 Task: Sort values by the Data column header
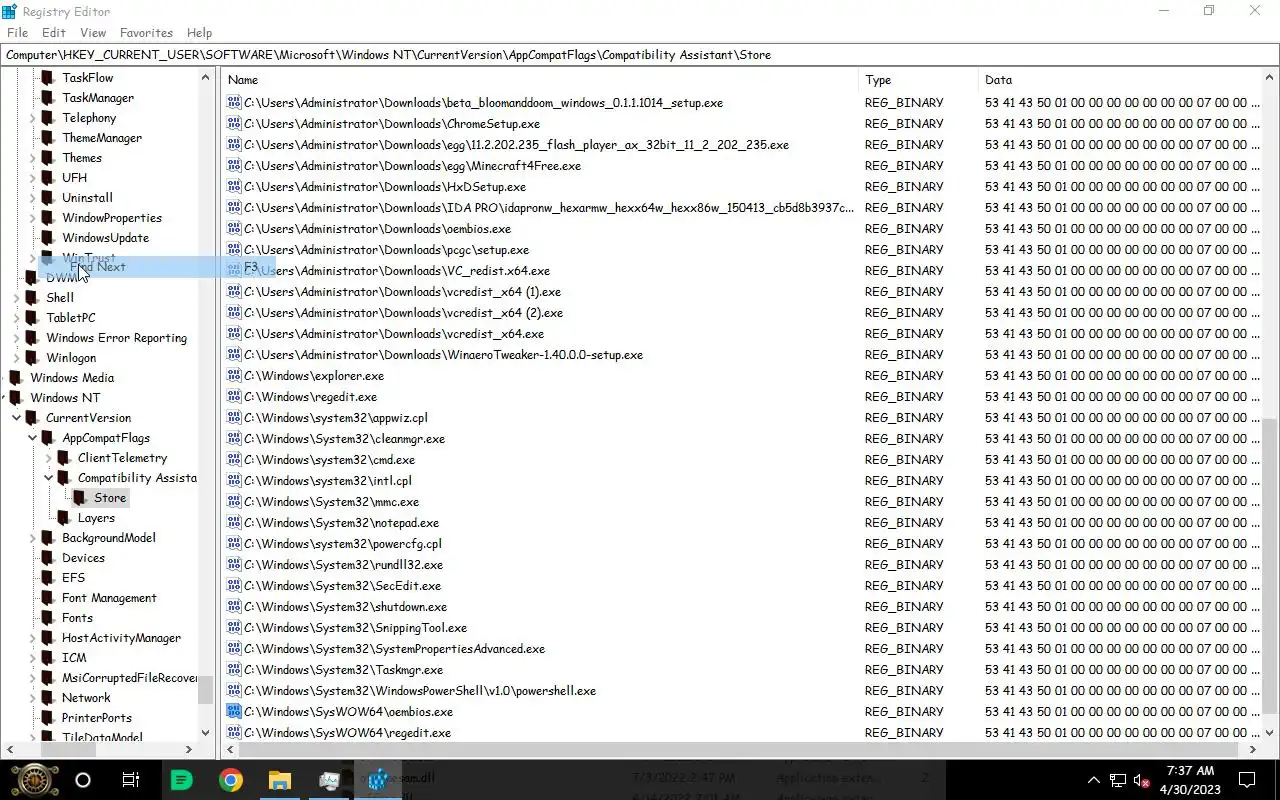1120,80
